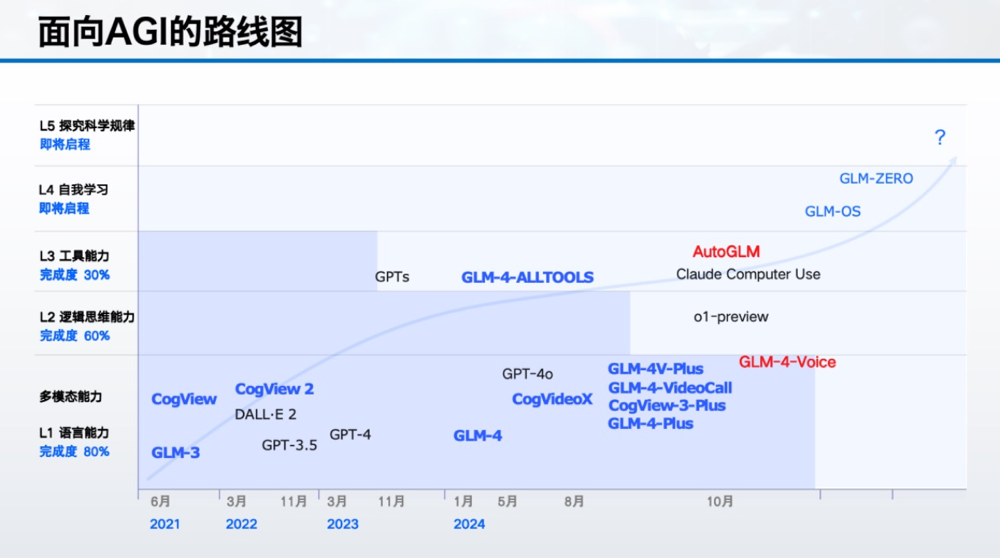Click the CogView 2 label
The image size is (1000, 558).
[274, 389]
